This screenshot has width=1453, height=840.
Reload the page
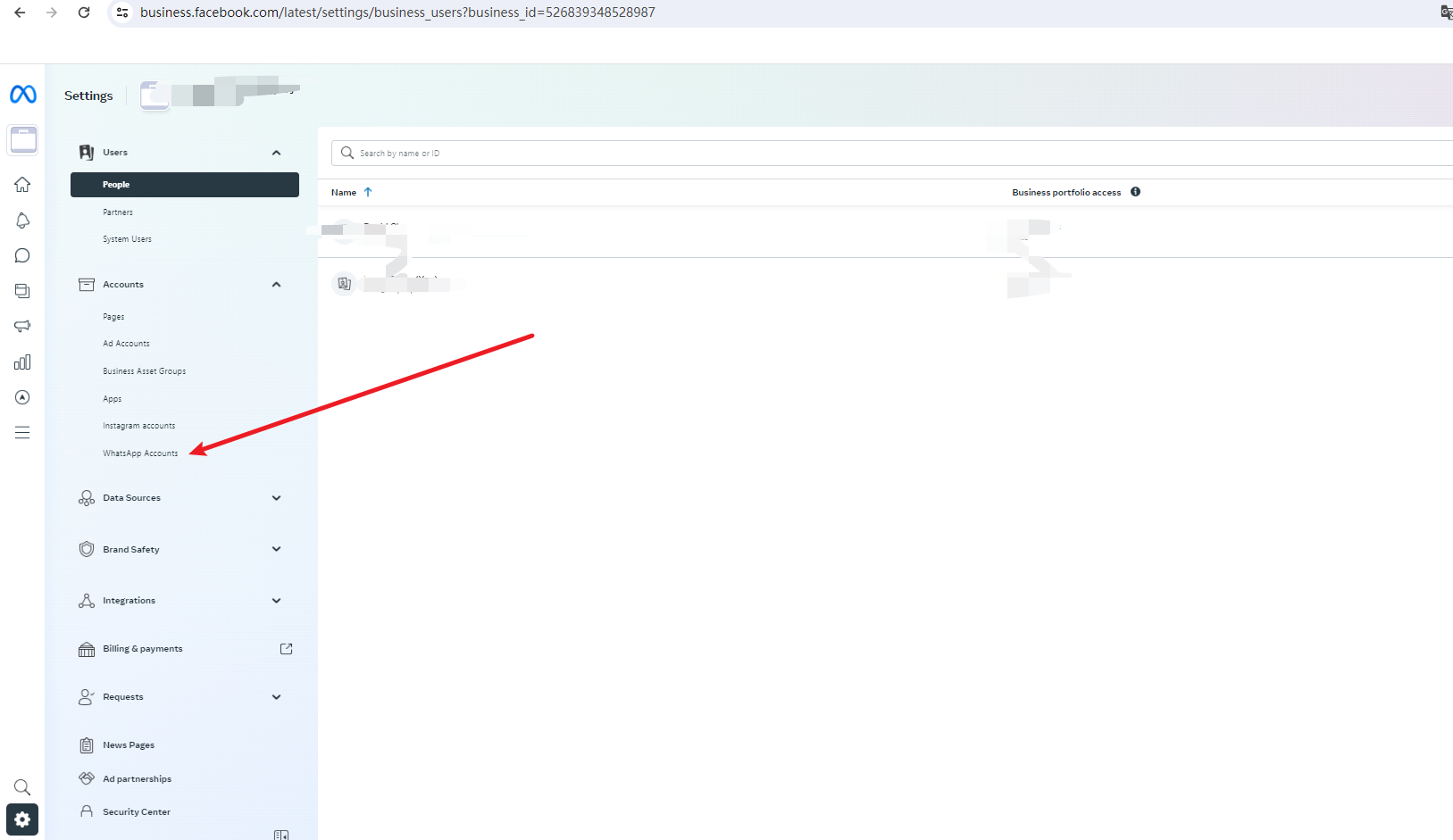[x=84, y=12]
